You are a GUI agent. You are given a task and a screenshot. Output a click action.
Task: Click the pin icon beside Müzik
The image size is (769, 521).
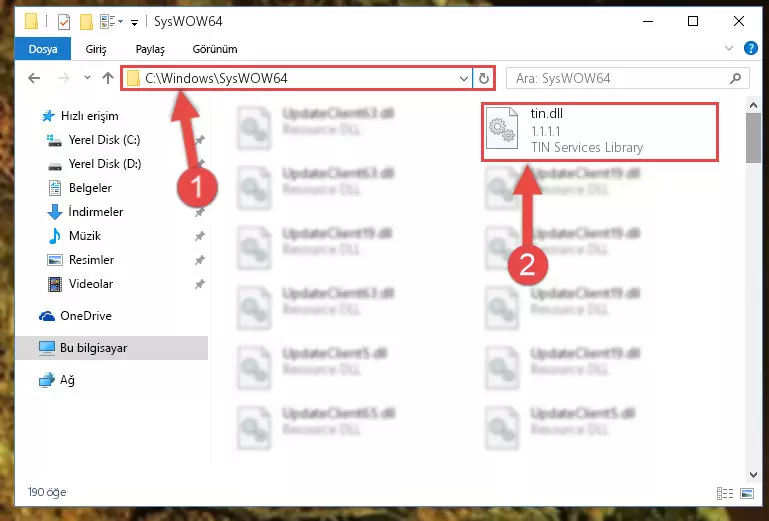[x=200, y=236]
